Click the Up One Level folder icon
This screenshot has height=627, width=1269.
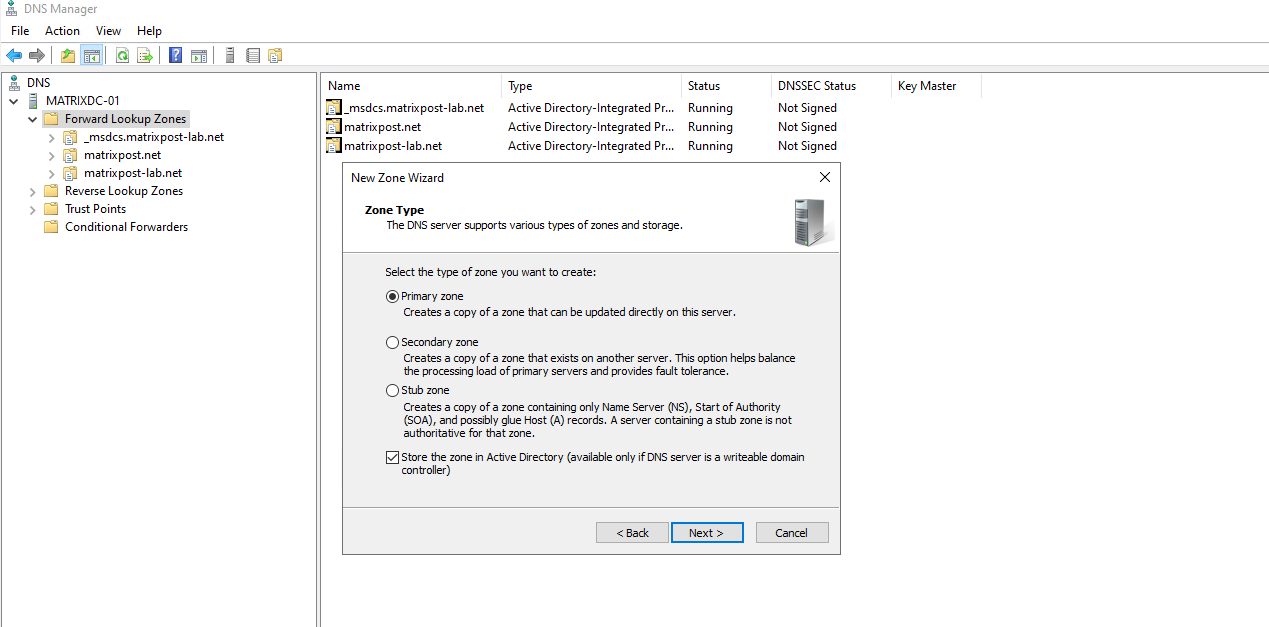tap(68, 56)
